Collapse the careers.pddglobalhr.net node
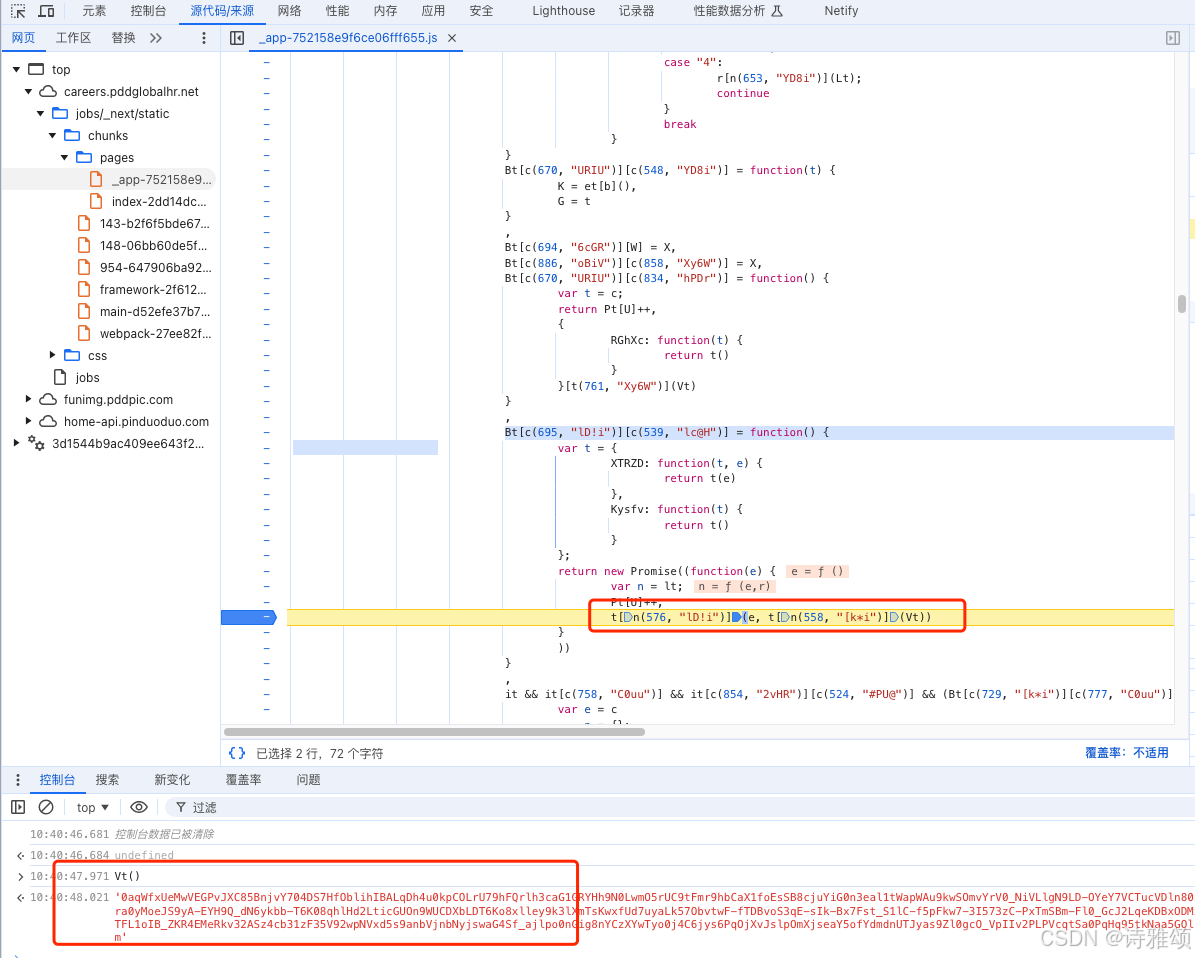 (x=28, y=91)
